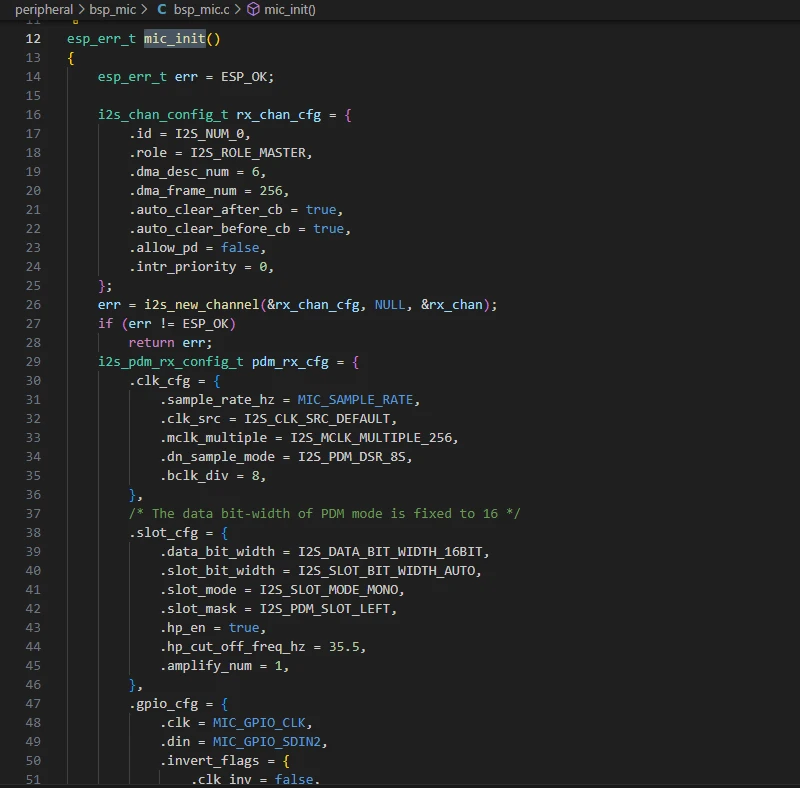Click the C file icon in breadcrumb

(162, 9)
